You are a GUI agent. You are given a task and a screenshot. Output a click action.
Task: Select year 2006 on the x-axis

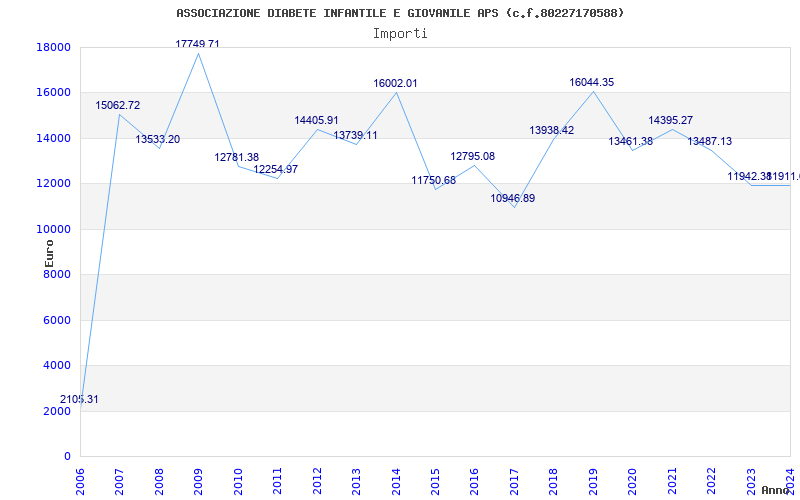[x=81, y=478]
